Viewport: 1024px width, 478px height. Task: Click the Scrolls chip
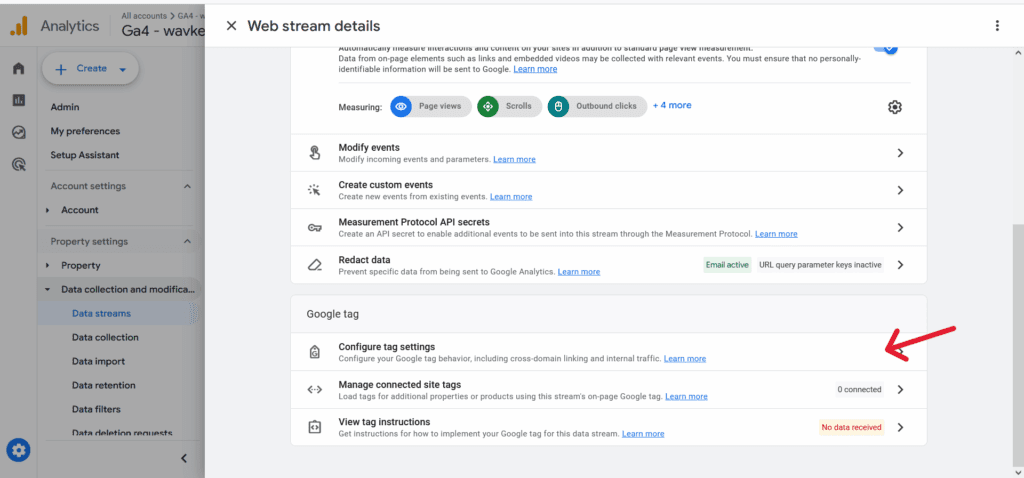coord(509,106)
